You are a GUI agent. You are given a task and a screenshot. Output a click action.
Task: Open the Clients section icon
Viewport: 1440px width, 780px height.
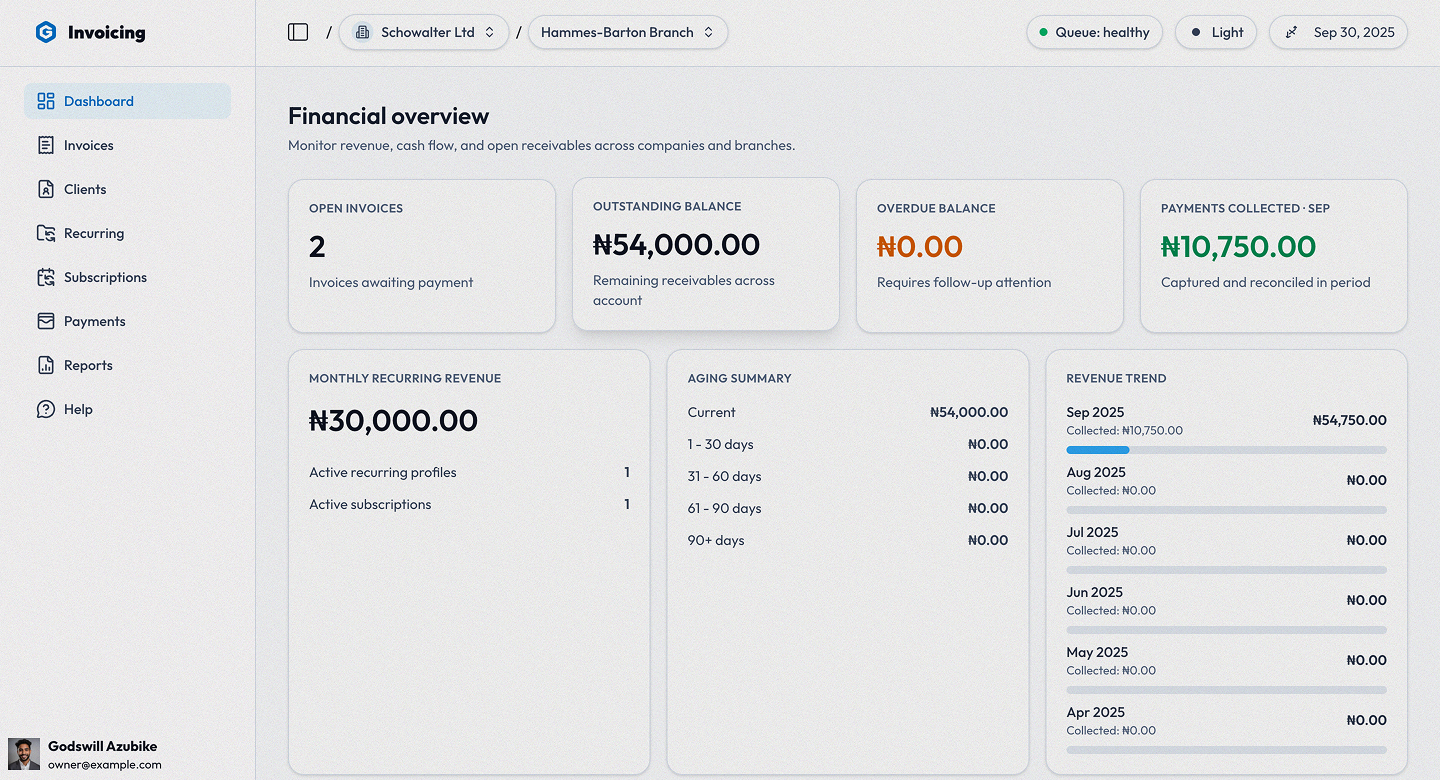click(x=45, y=189)
